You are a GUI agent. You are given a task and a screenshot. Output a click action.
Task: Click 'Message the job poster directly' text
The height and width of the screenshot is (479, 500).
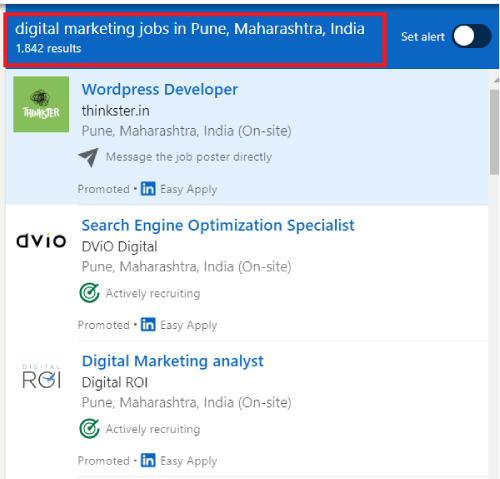(189, 157)
